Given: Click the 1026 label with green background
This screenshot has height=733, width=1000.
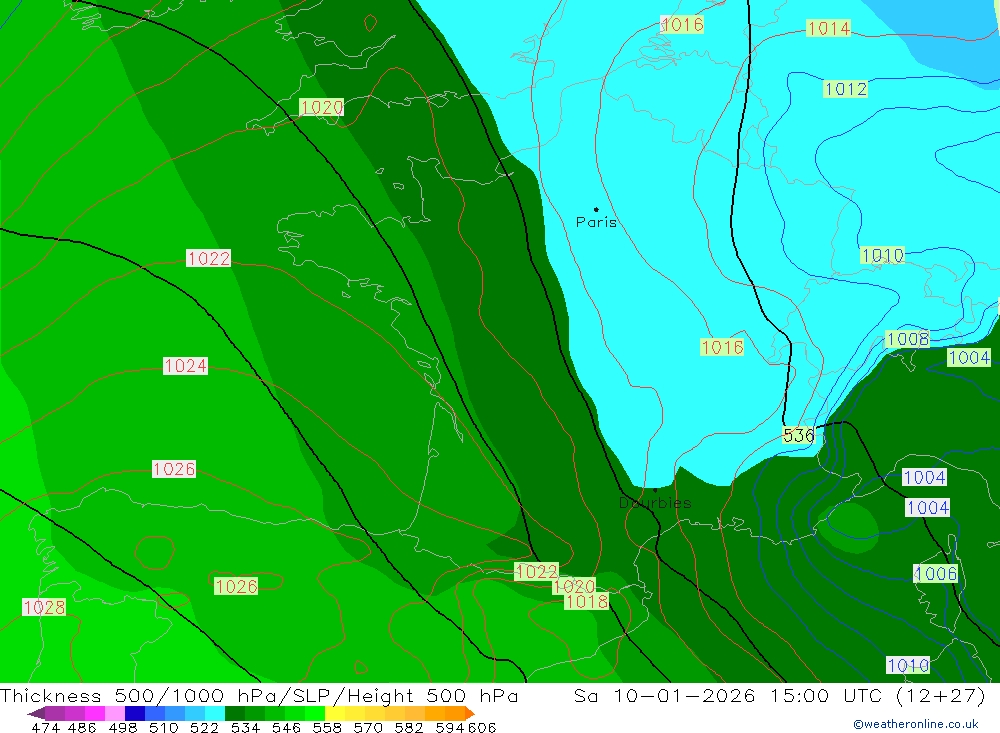Looking at the screenshot, I should (236, 587).
